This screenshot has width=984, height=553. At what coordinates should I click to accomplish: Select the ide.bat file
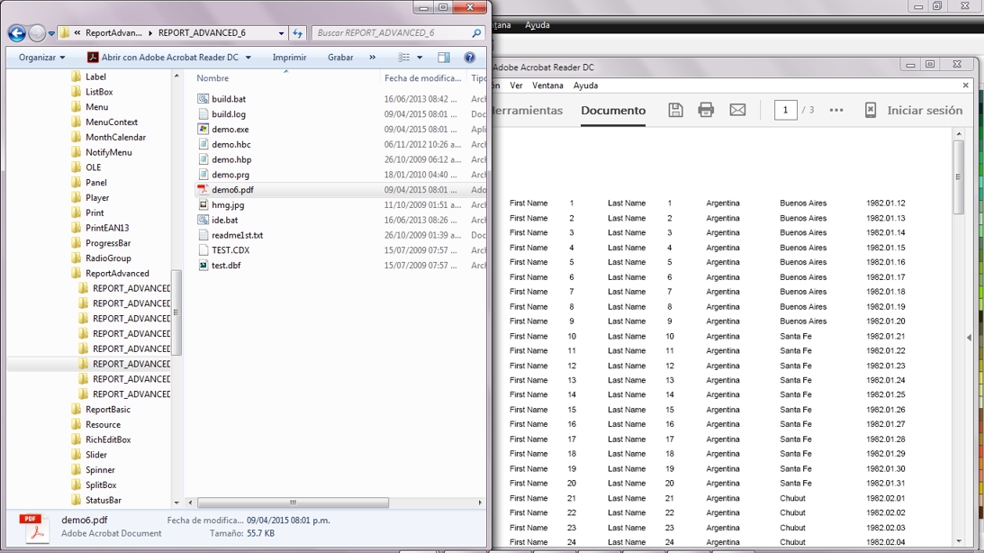[x=224, y=220]
